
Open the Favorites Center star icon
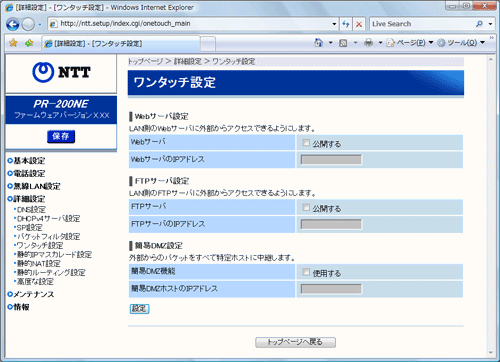tap(13, 43)
